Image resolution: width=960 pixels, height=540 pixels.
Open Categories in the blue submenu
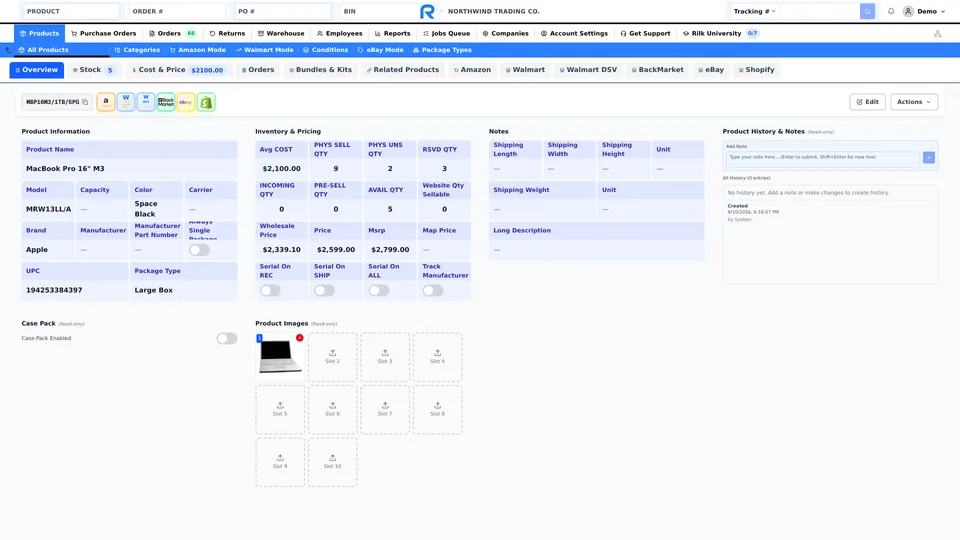137,50
